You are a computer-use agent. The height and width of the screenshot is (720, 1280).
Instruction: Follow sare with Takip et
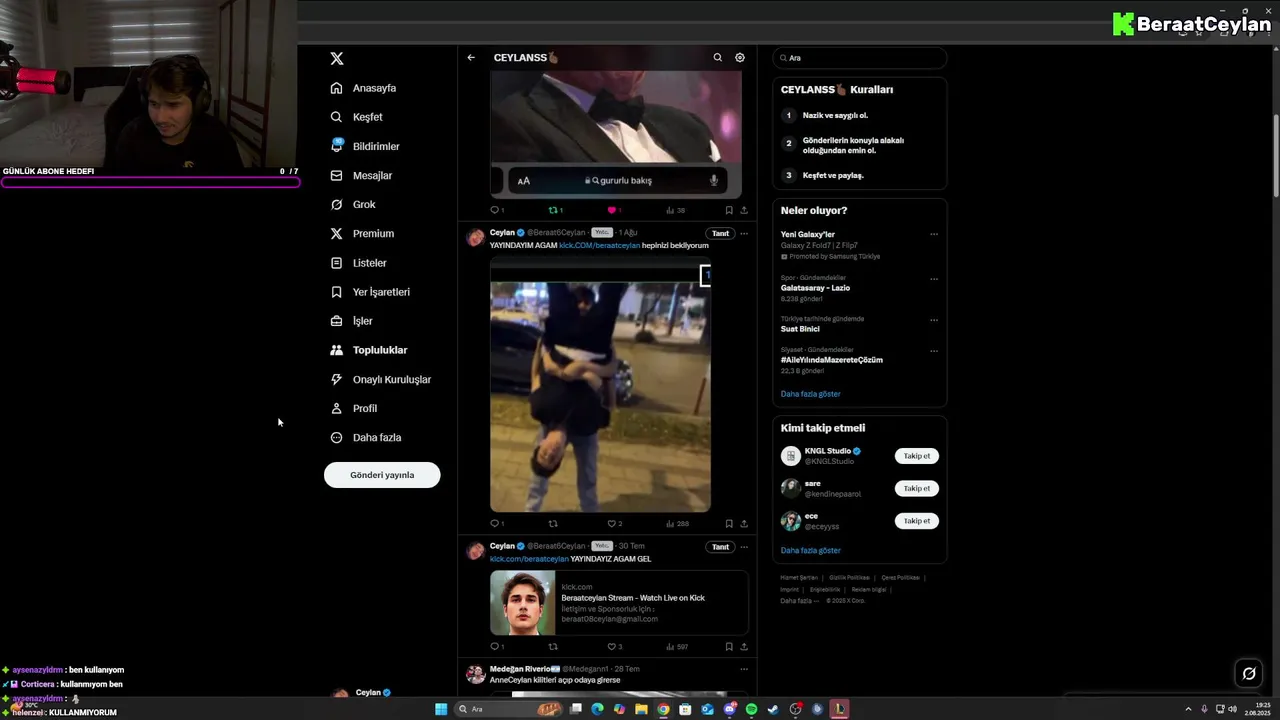coord(917,488)
